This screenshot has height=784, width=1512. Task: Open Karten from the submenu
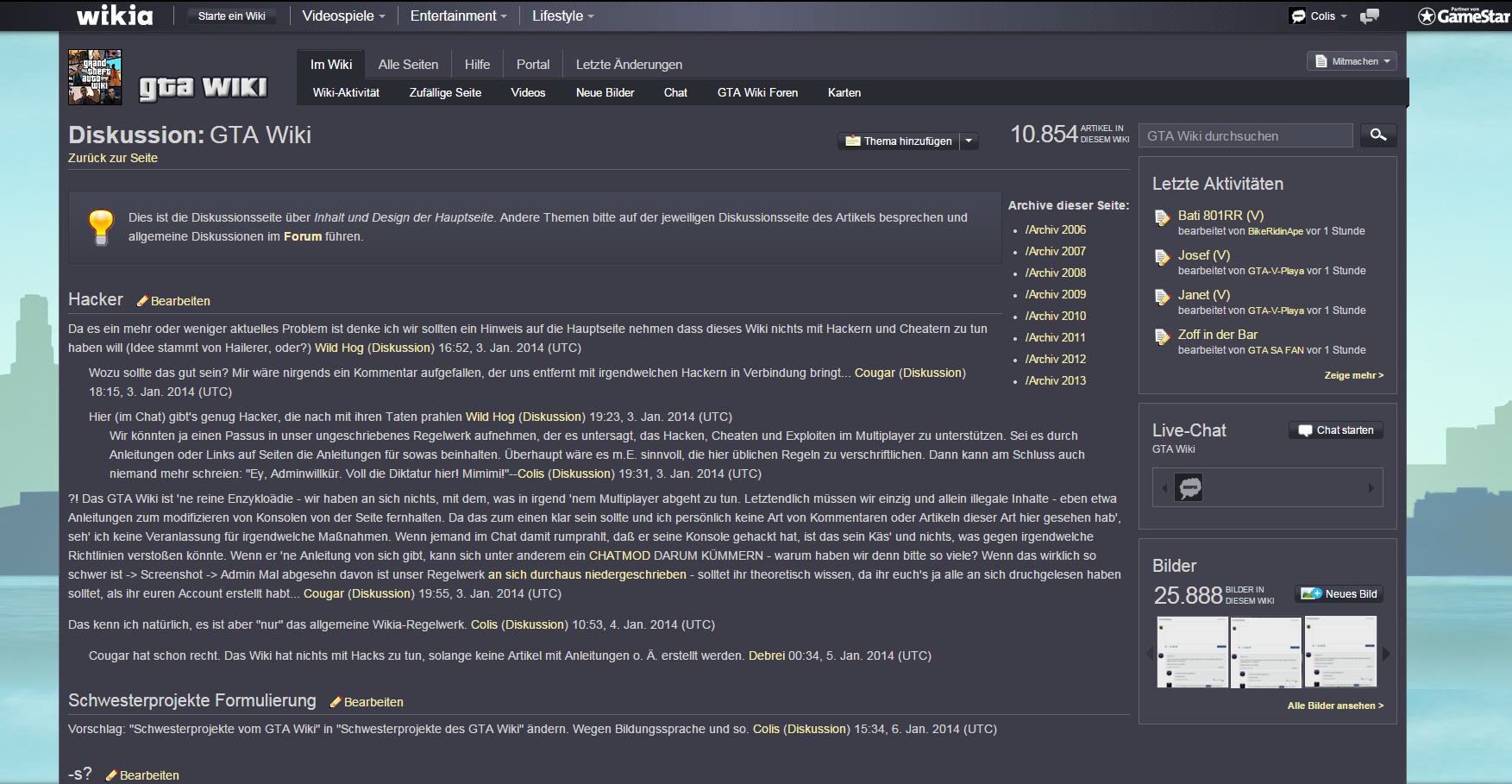(x=844, y=92)
